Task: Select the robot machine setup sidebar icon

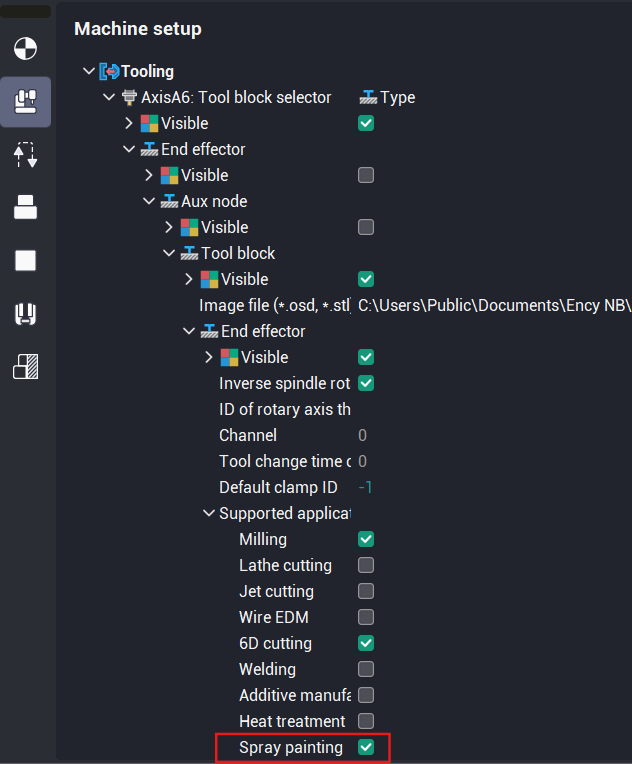Action: (x=26, y=101)
